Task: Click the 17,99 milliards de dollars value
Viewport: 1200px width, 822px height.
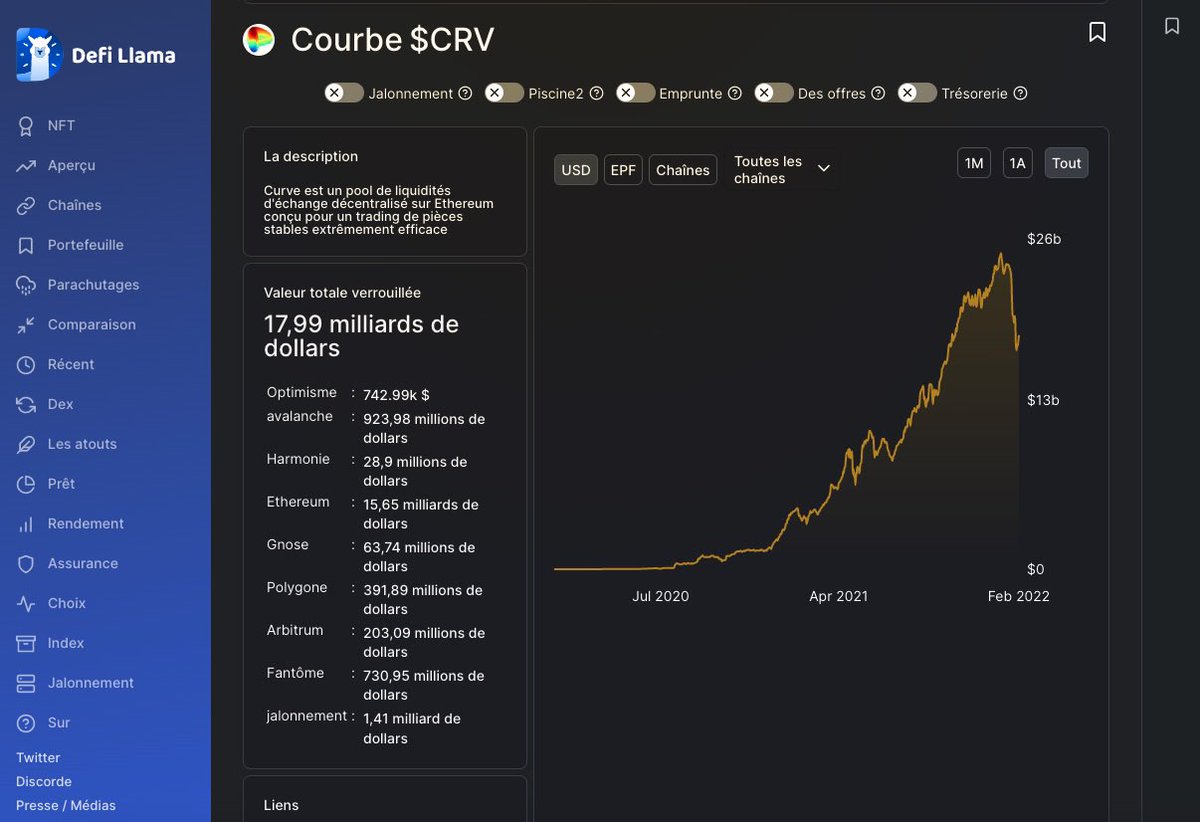Action: pyautogui.click(x=361, y=336)
